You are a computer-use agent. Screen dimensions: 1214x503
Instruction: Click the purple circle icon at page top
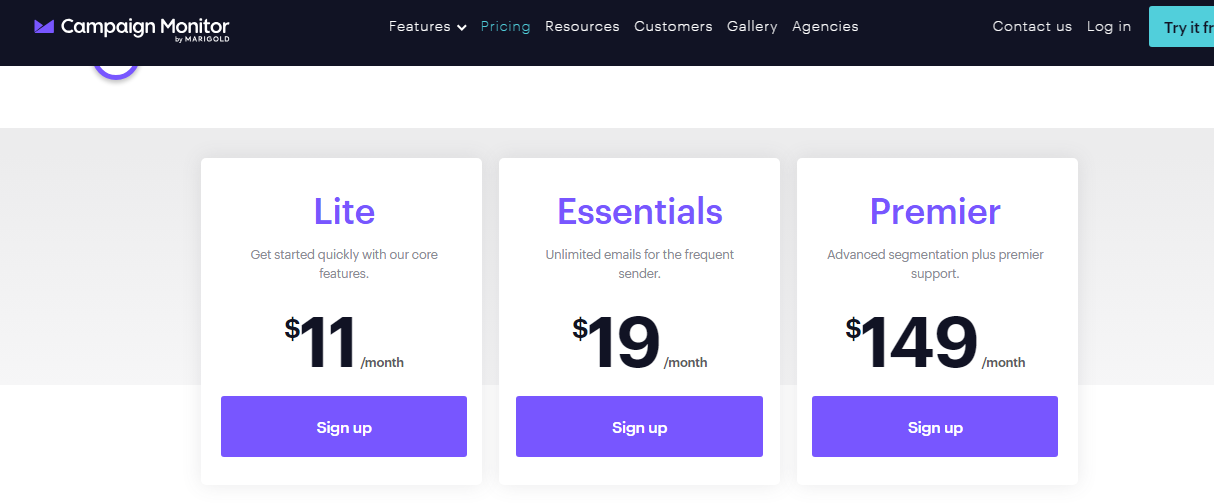click(x=117, y=70)
